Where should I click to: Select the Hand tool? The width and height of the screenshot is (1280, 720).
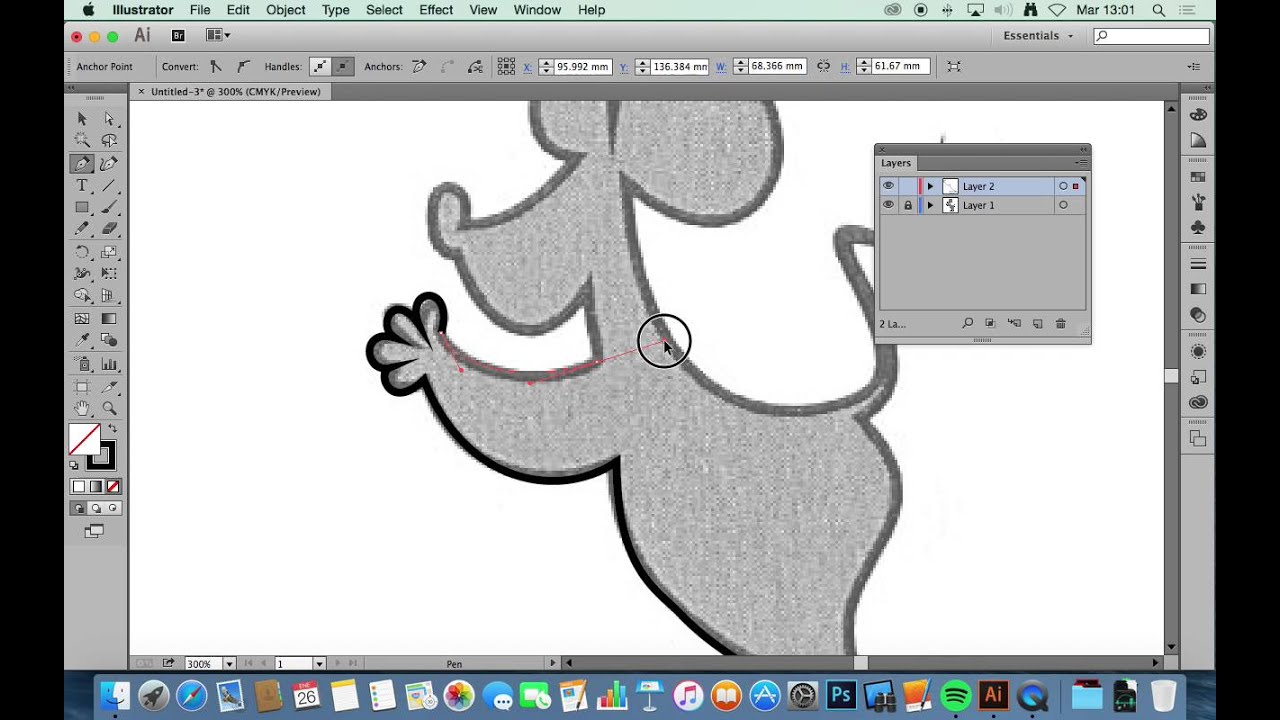[x=82, y=408]
